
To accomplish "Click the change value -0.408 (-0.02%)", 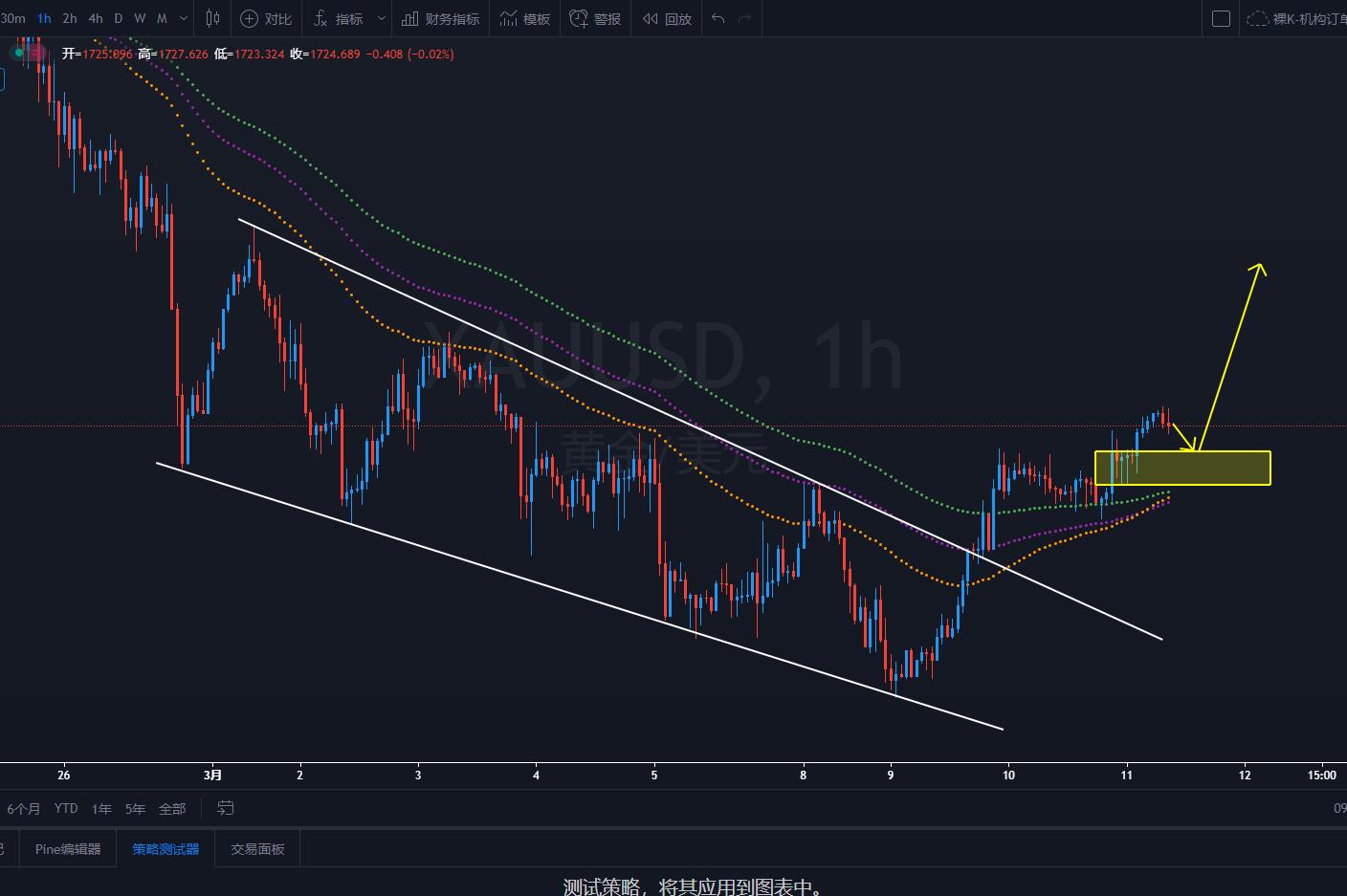I will click(409, 54).
